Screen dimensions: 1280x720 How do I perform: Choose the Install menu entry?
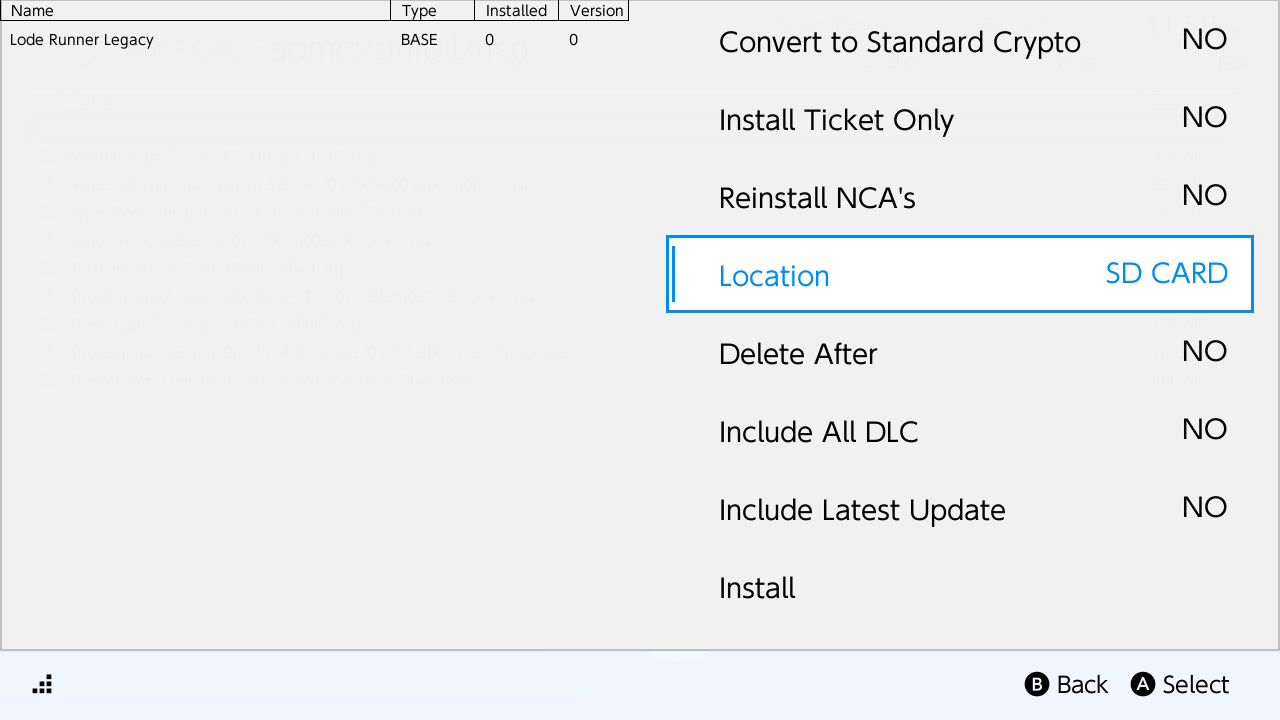[x=757, y=588]
